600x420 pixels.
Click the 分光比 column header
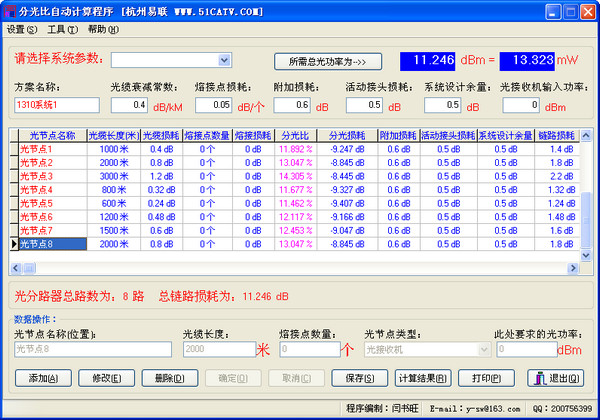295,135
